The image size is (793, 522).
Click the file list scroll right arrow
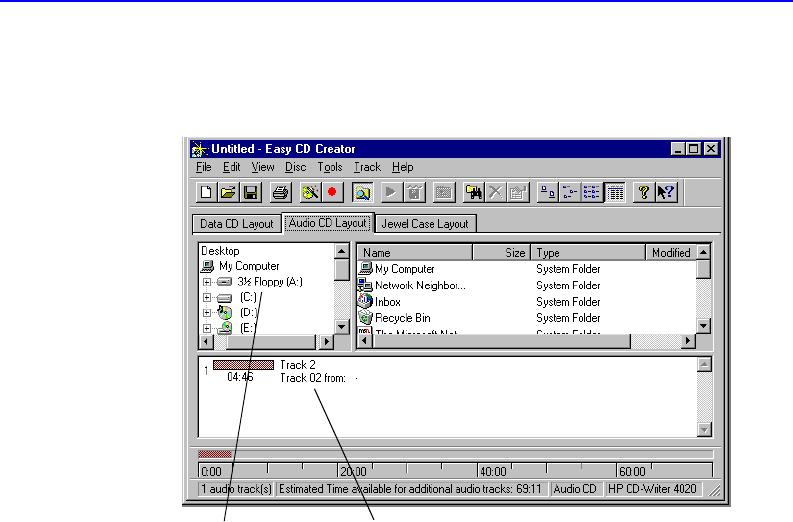click(x=688, y=341)
